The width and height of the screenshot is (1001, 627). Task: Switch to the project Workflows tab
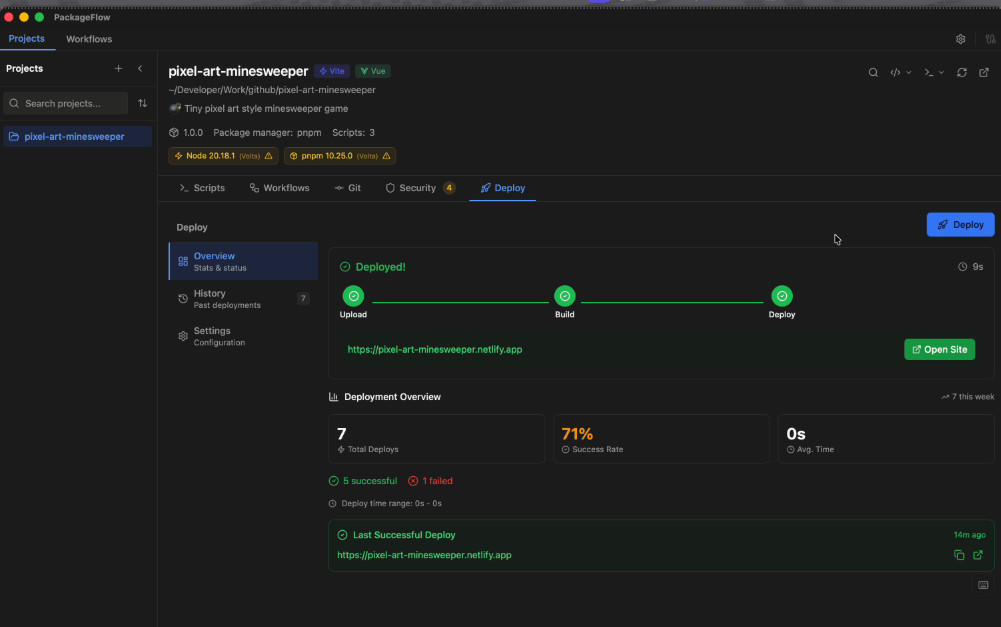coord(280,188)
